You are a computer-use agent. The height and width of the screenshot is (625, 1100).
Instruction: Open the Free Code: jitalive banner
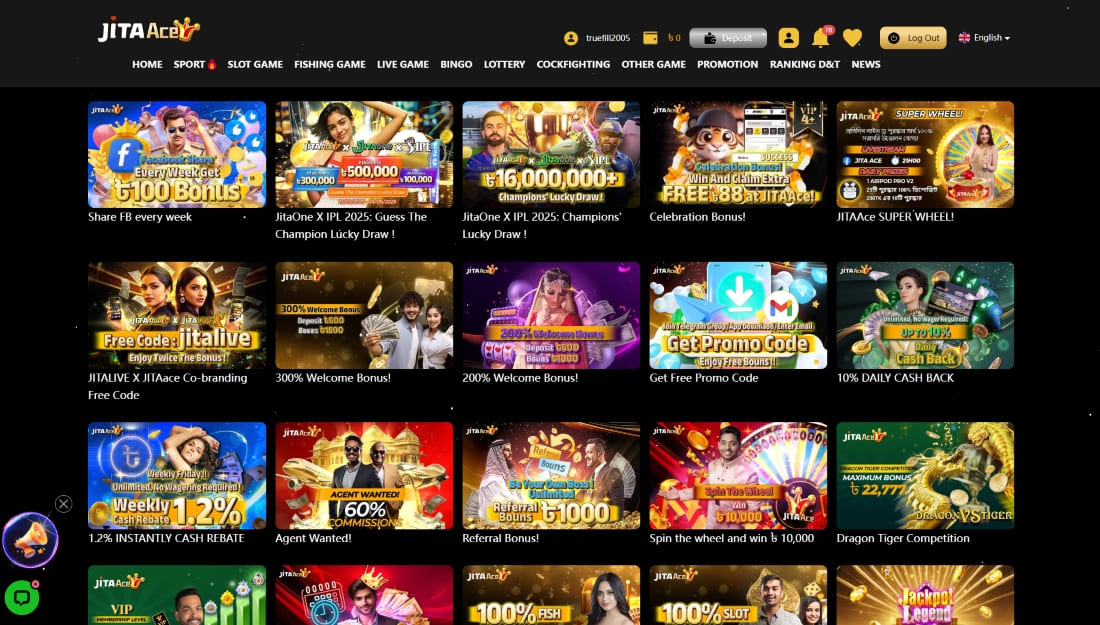pyautogui.click(x=177, y=316)
